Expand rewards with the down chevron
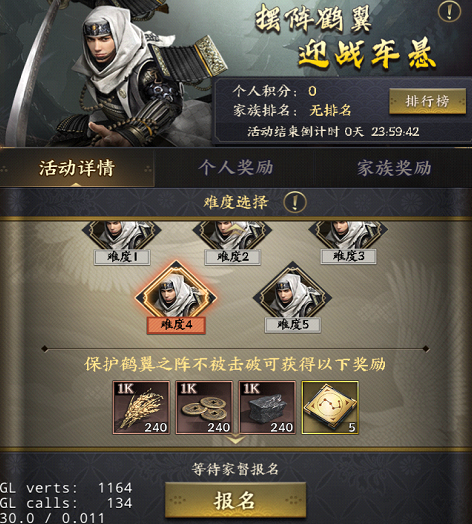 click(x=235, y=439)
